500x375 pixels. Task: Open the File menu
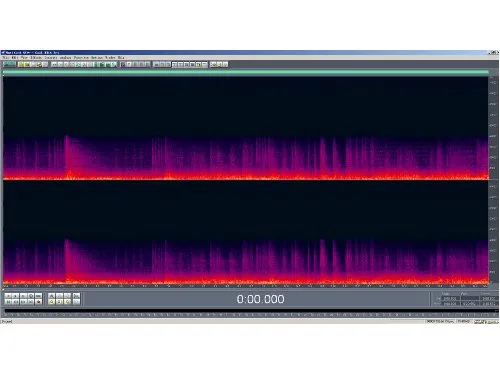6,58
